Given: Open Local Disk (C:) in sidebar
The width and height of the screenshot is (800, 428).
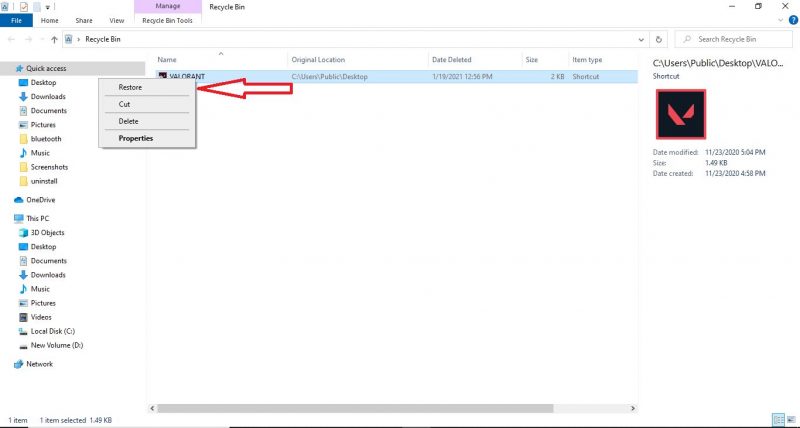Looking at the screenshot, I should 54,330.
